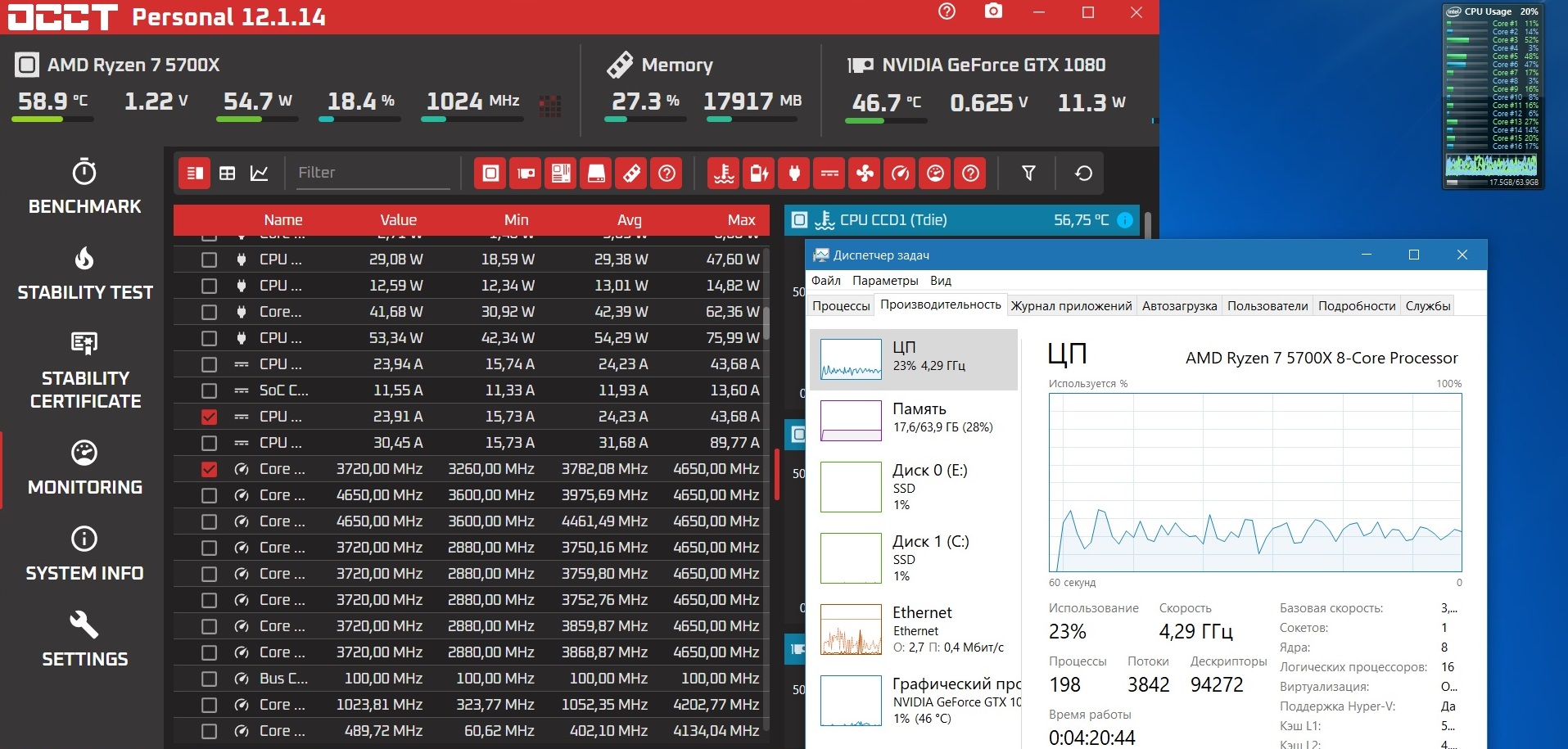This screenshot has width=1568, height=749.
Task: Switch to the Службы tab
Action: [x=1428, y=306]
